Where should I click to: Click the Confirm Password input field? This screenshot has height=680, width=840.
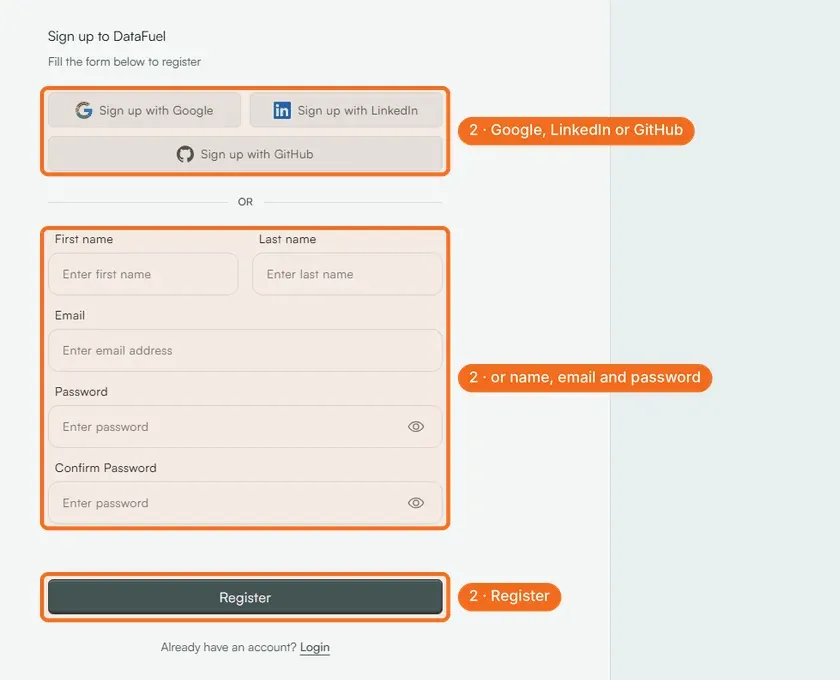click(x=245, y=503)
